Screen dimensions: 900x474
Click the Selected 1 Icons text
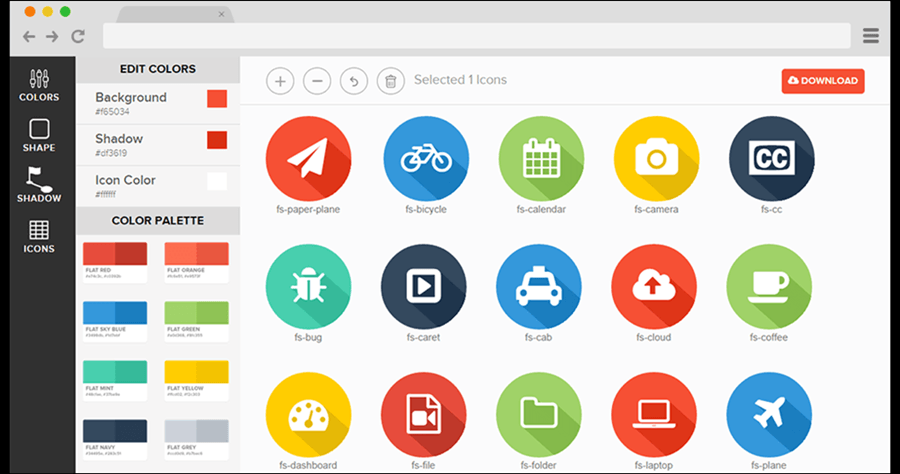pyautogui.click(x=460, y=80)
